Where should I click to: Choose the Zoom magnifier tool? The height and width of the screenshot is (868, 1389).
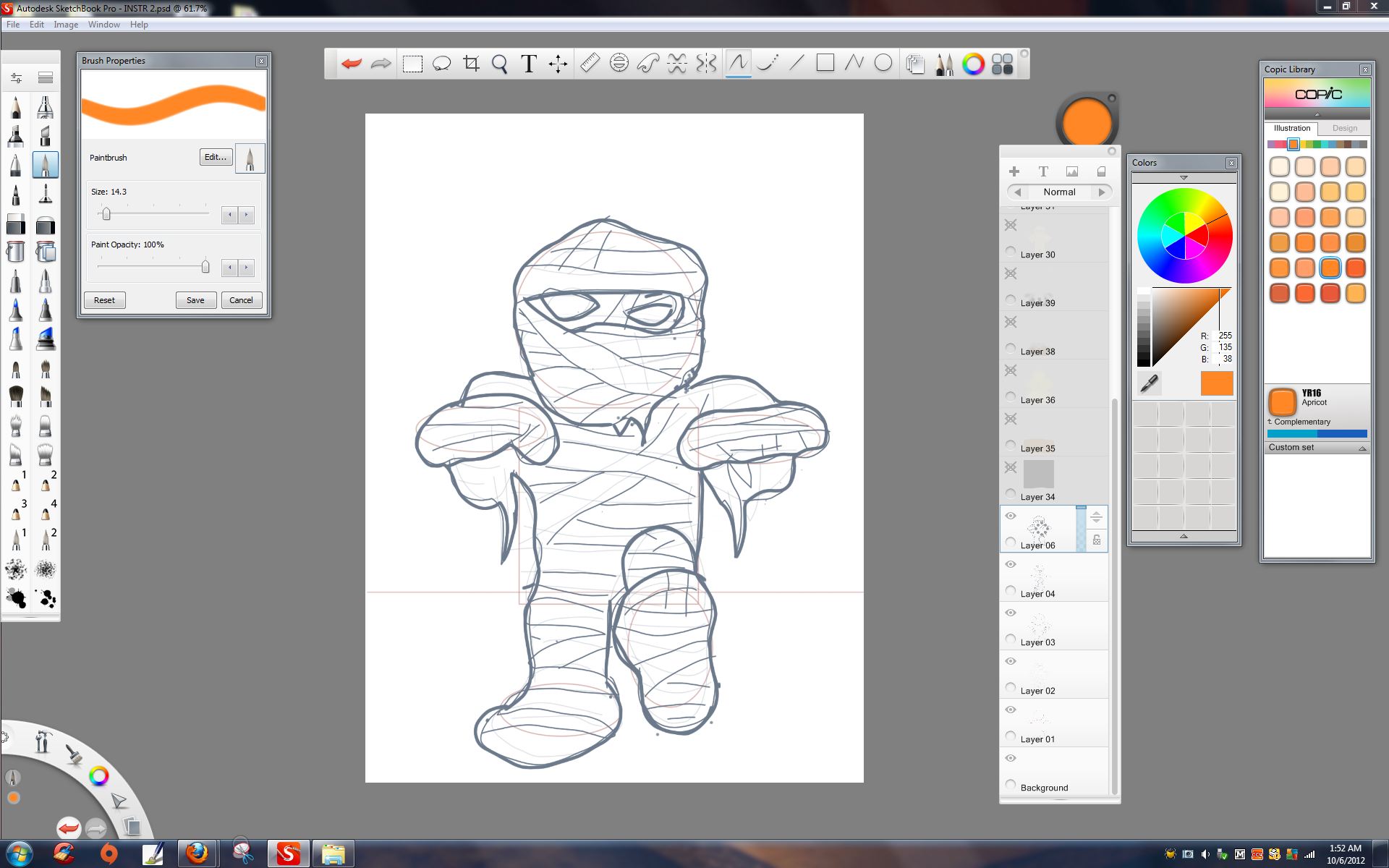tap(500, 64)
